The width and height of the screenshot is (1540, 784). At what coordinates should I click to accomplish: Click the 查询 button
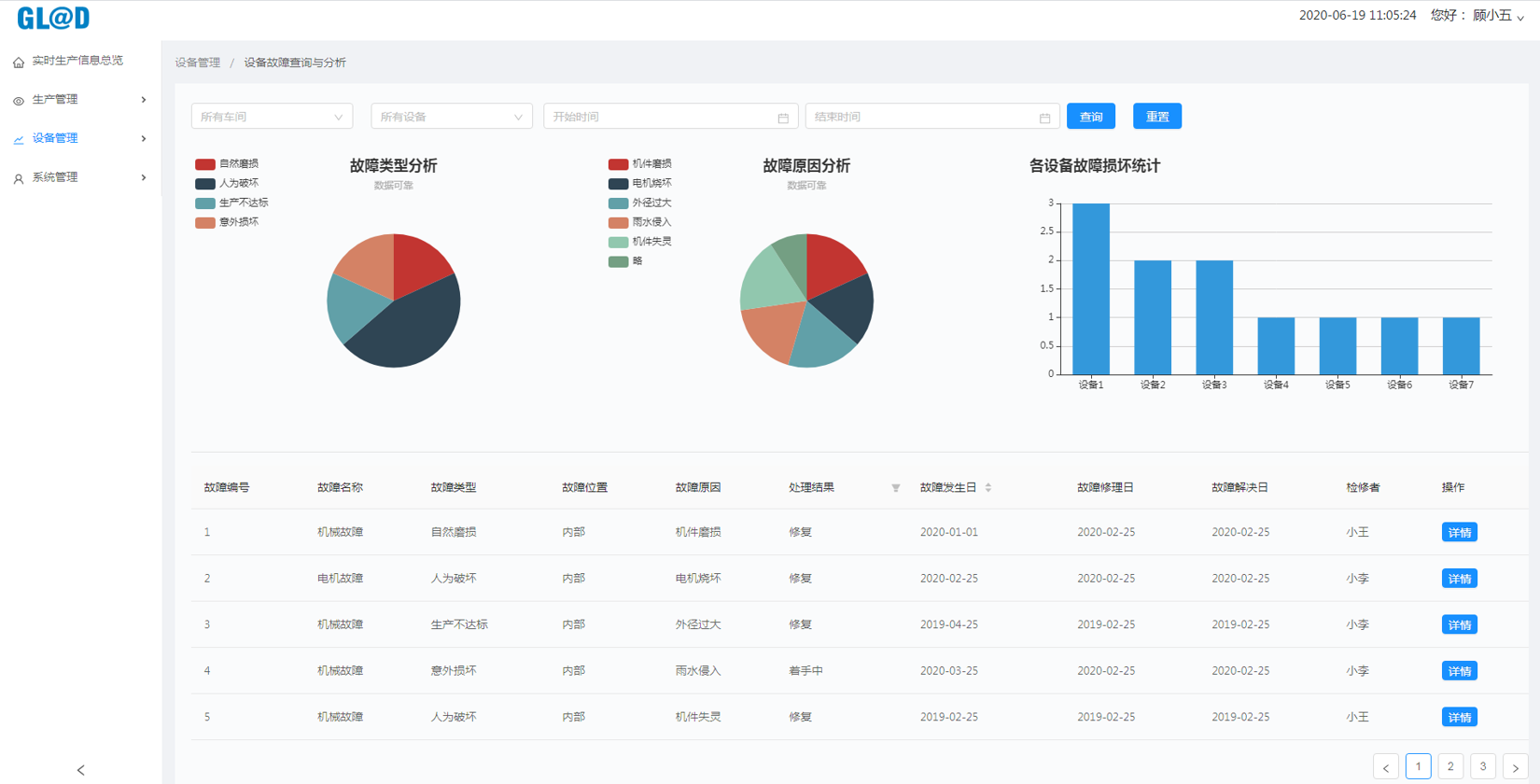click(1091, 117)
